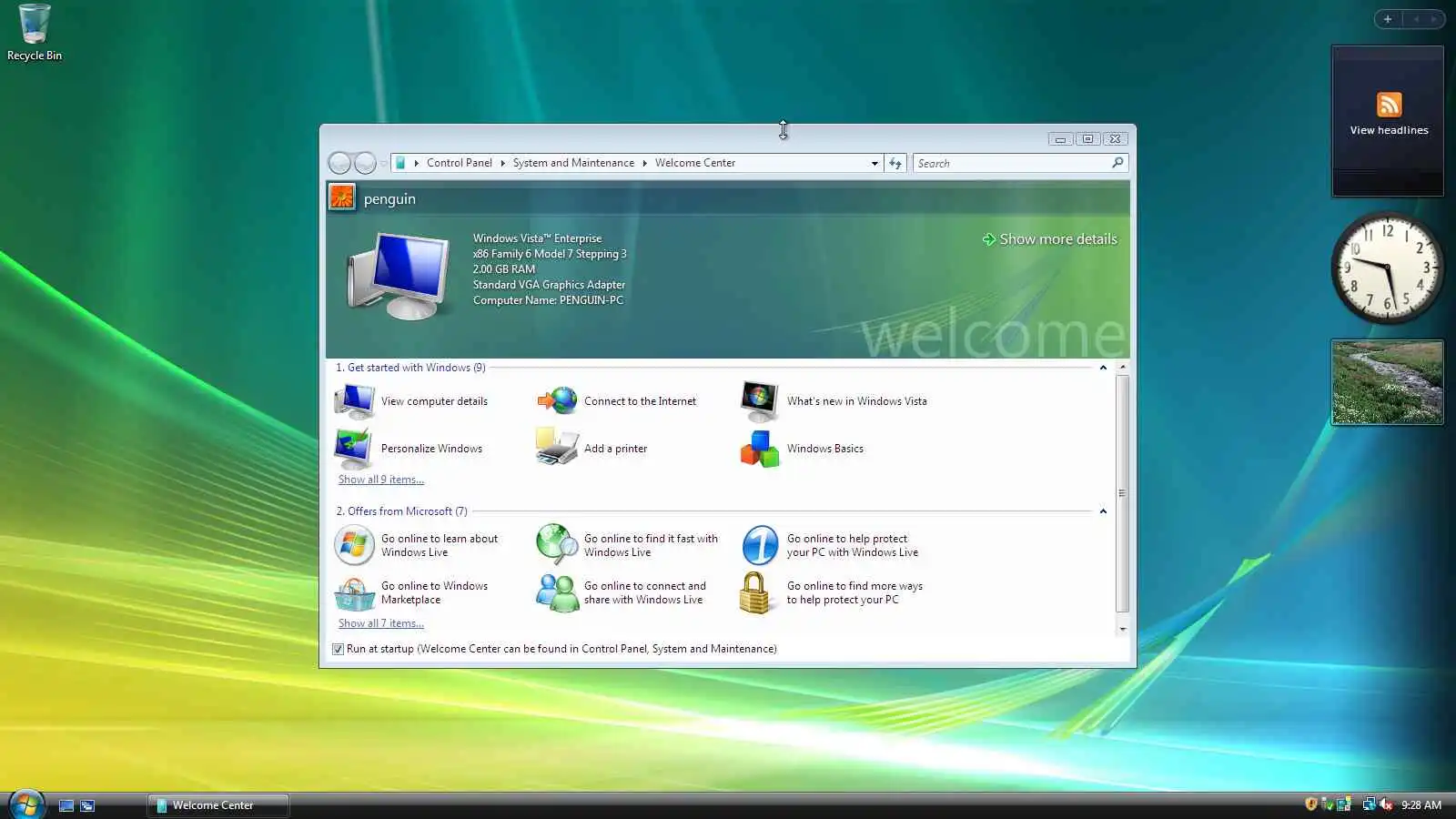Click the Computer Name: PENGUIN-PC text
This screenshot has width=1456, height=819.
point(548,300)
